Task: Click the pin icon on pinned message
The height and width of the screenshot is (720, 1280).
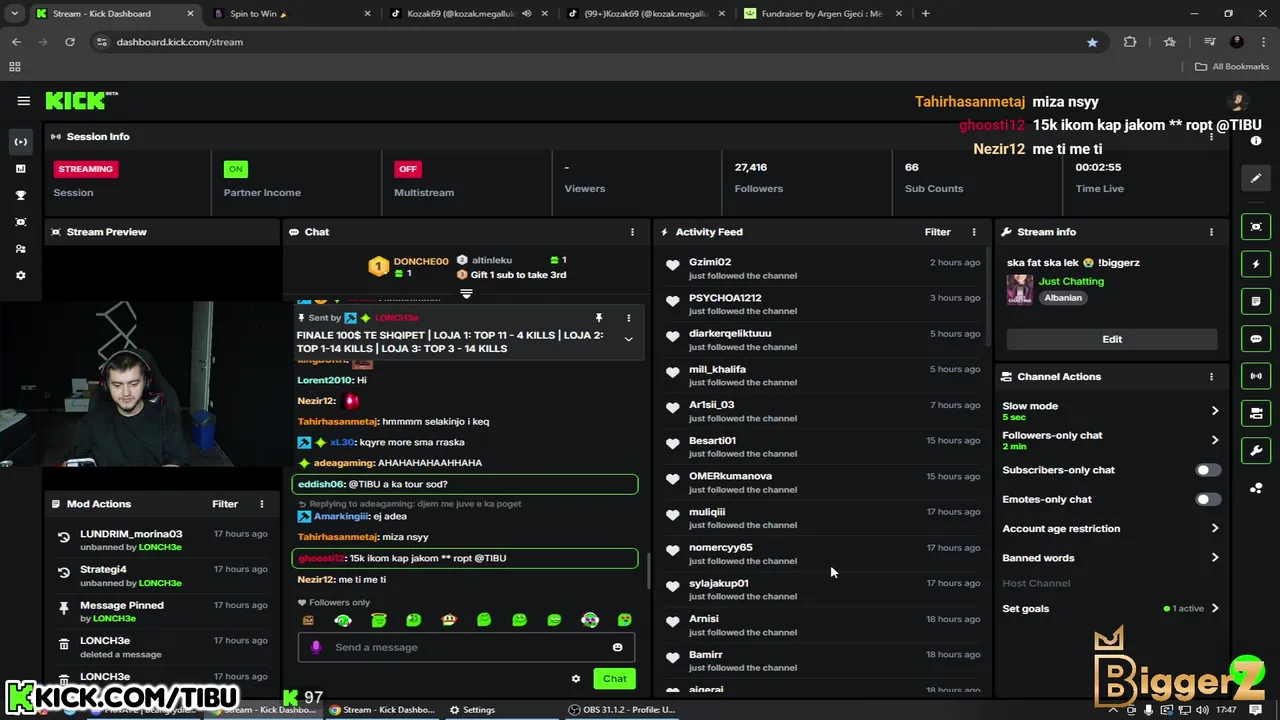Action: [599, 318]
